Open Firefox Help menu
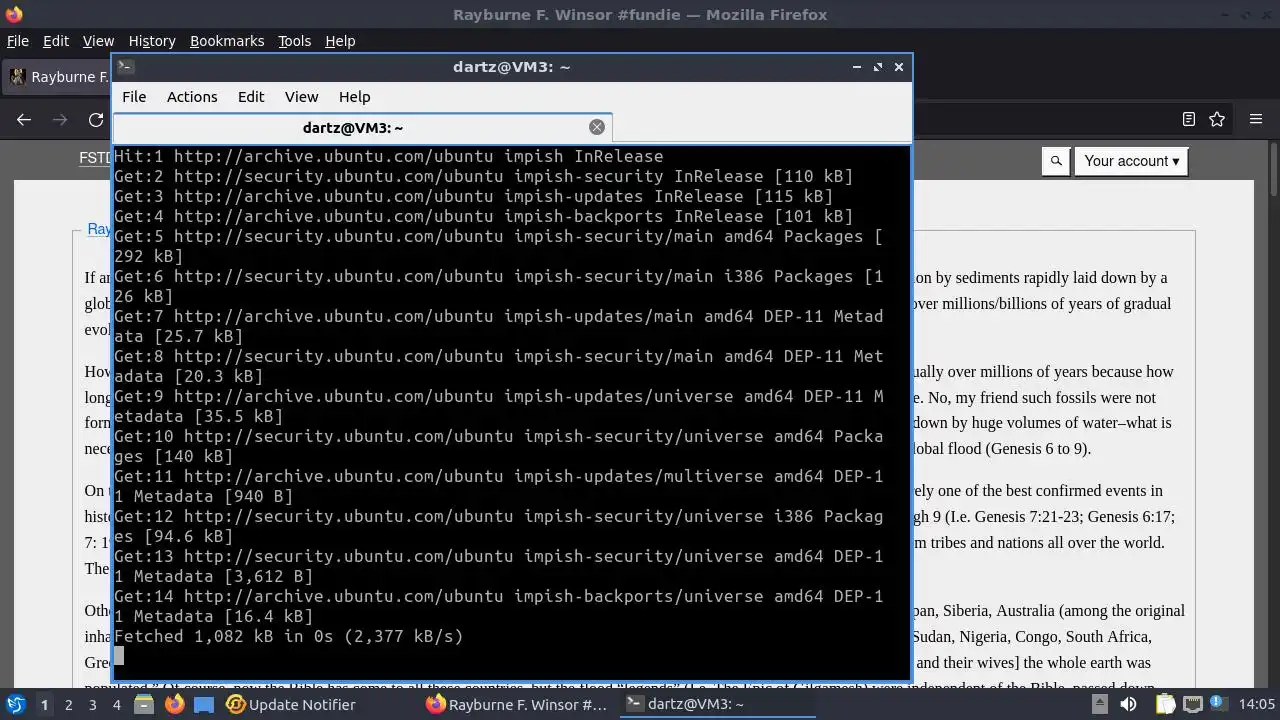This screenshot has width=1280, height=720. click(x=340, y=41)
